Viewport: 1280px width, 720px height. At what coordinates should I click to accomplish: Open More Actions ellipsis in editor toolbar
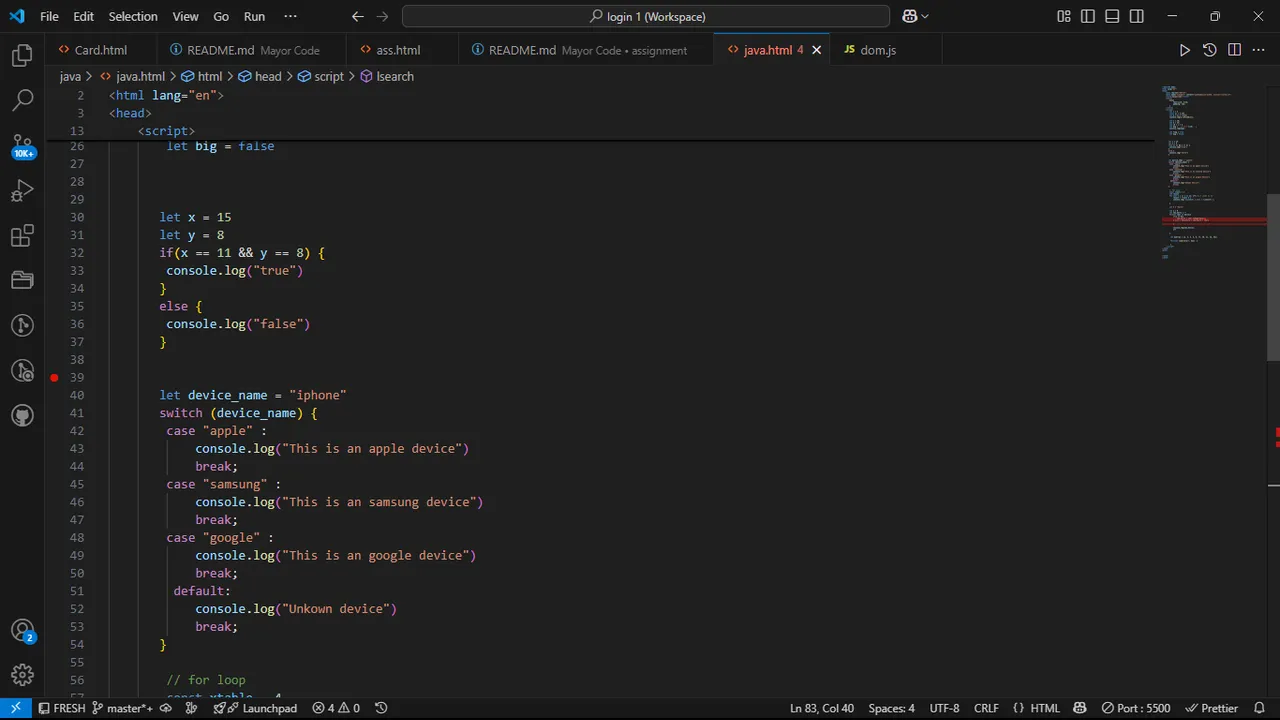tap(1259, 50)
